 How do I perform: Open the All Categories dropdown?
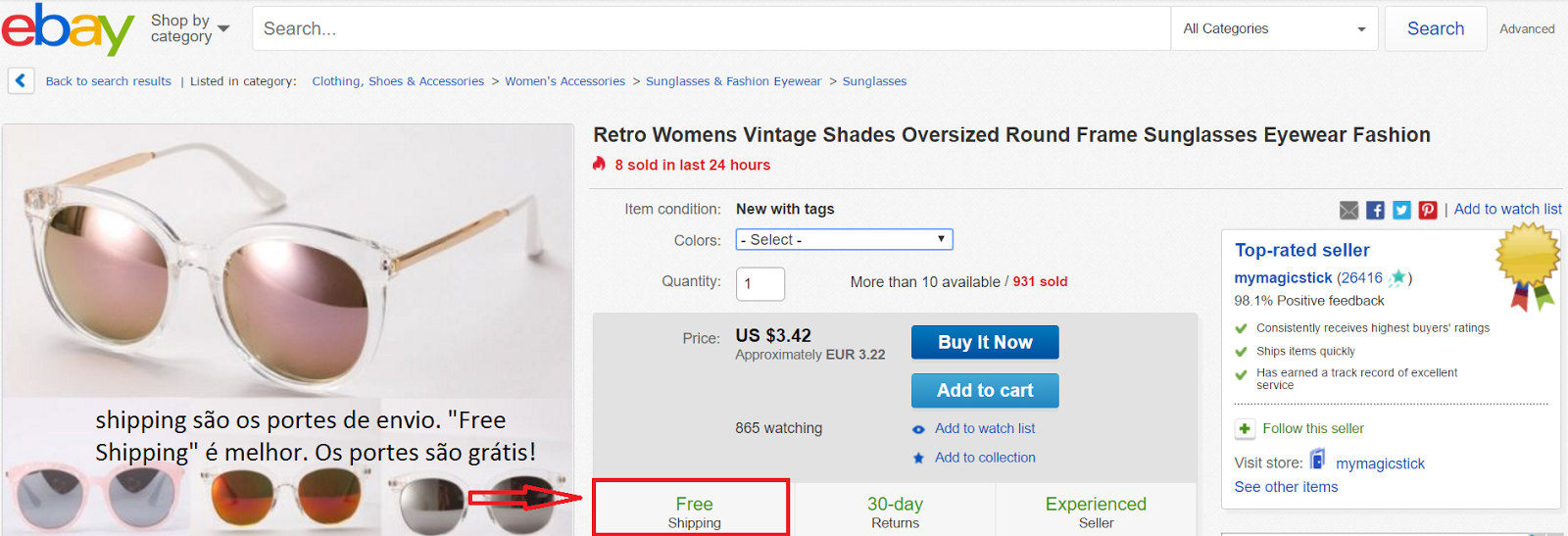click(x=1274, y=28)
